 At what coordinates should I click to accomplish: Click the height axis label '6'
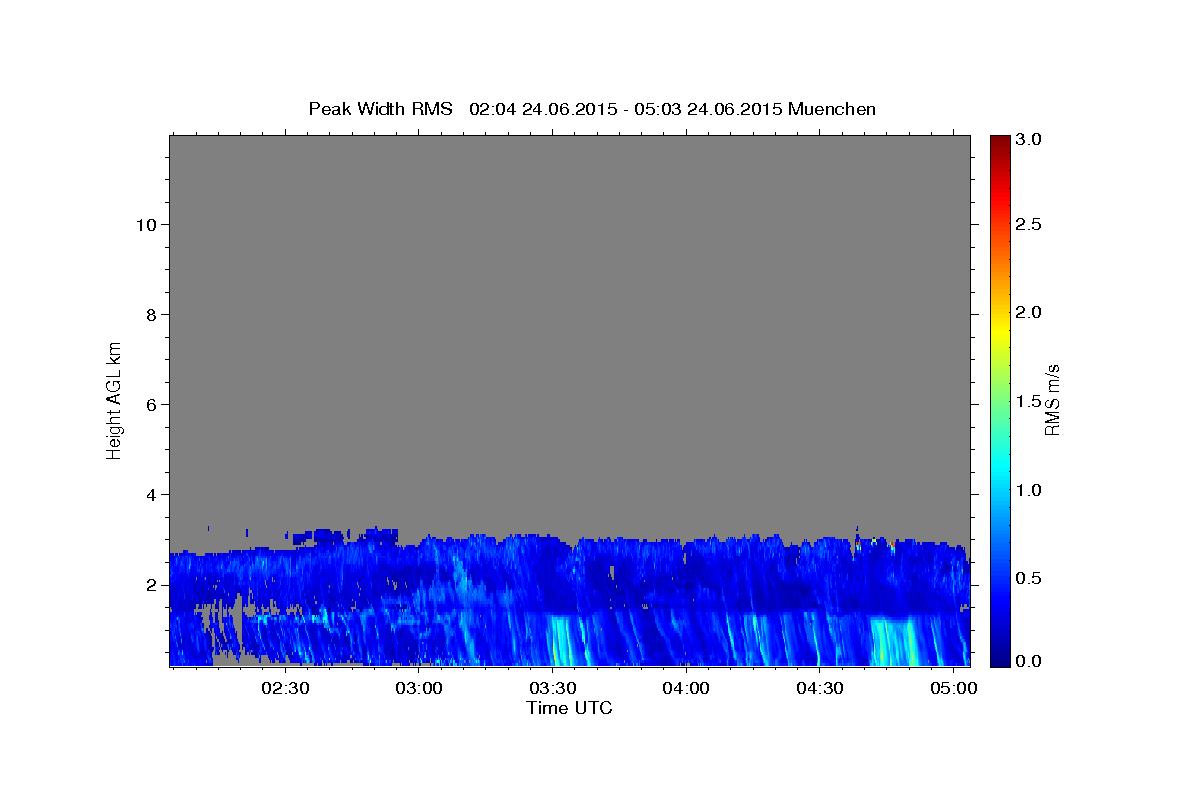pos(149,405)
